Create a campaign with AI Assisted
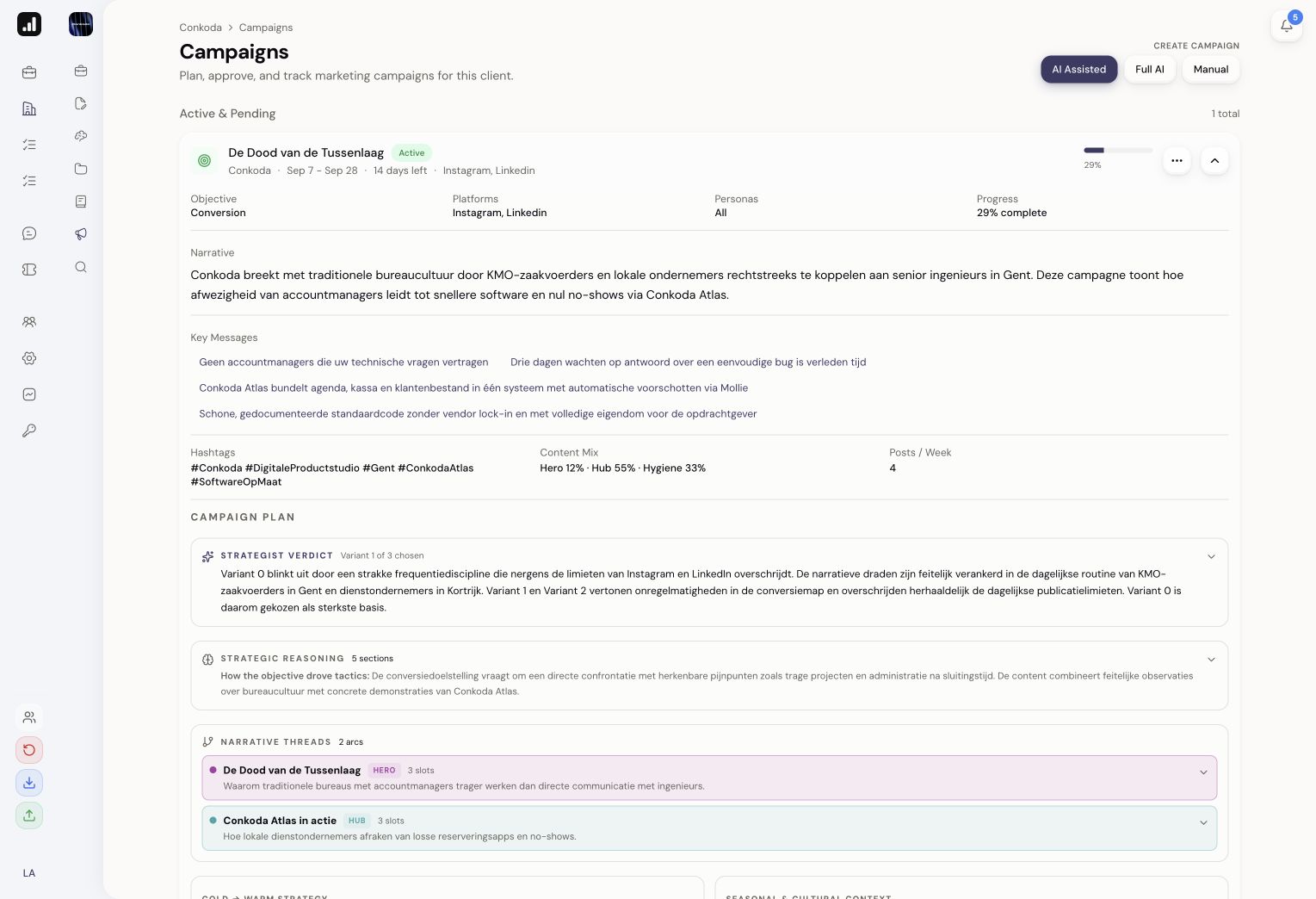The width and height of the screenshot is (1316, 899). pyautogui.click(x=1078, y=69)
